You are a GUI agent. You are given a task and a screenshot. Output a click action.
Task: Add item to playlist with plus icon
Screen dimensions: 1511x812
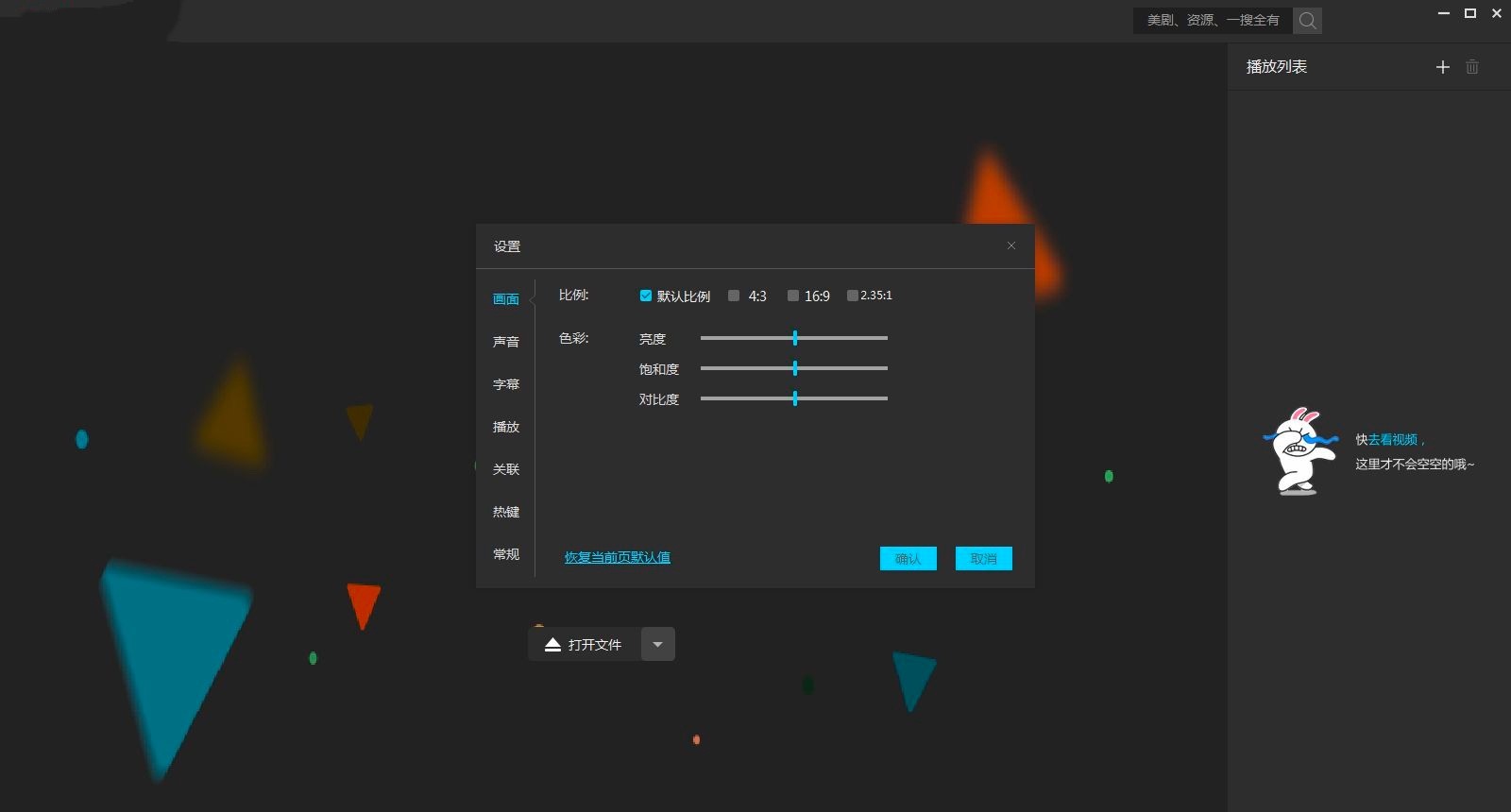click(1442, 67)
